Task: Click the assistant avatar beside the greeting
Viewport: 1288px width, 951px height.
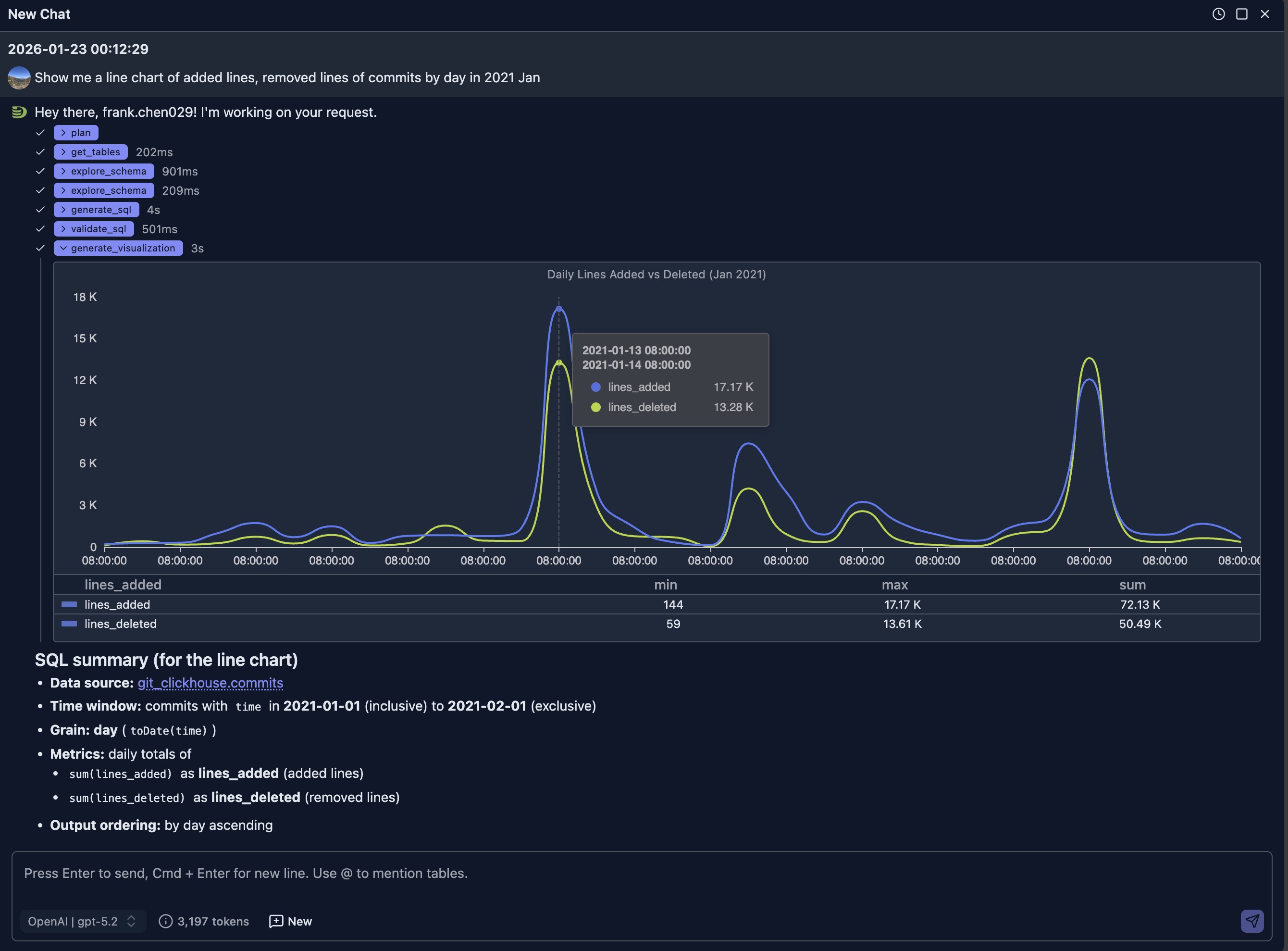Action: click(19, 112)
